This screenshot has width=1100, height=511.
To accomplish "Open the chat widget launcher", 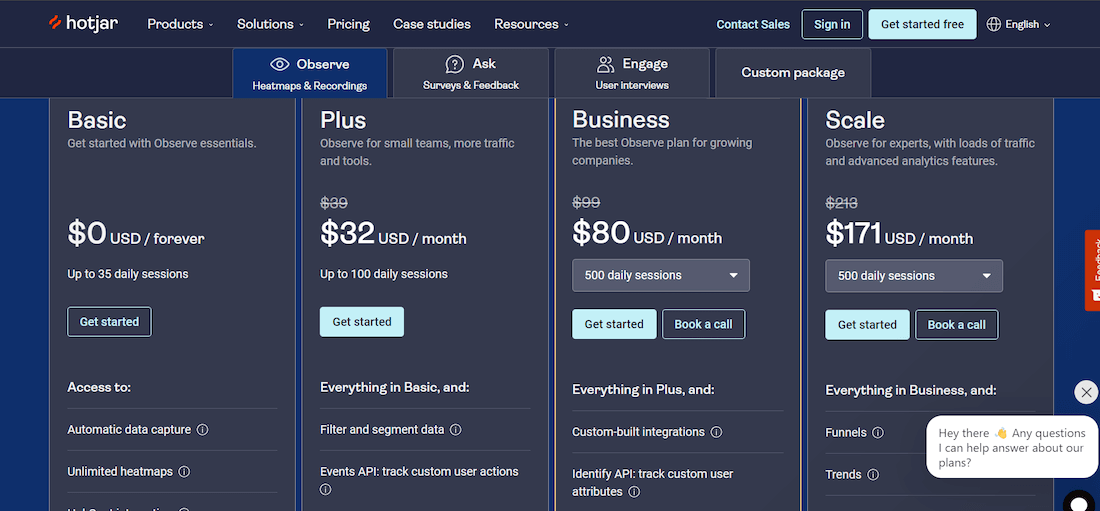I will (x=1080, y=501).
